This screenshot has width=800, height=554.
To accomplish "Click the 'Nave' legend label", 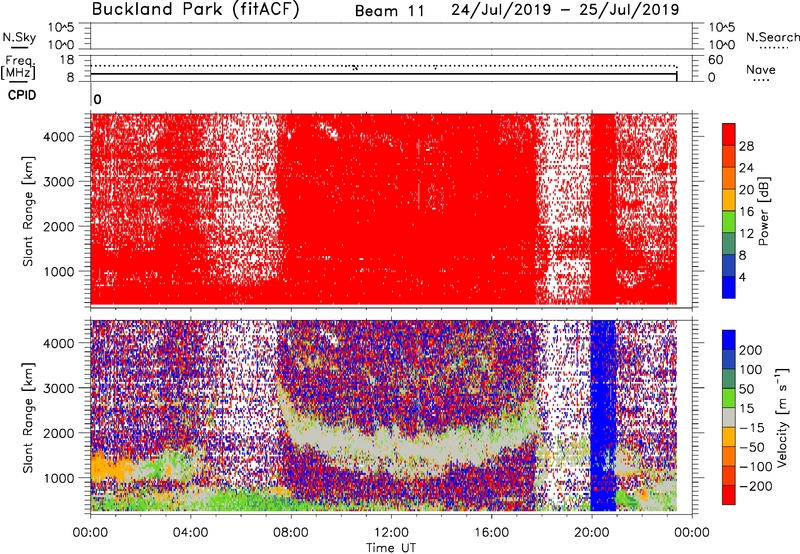I will click(761, 70).
